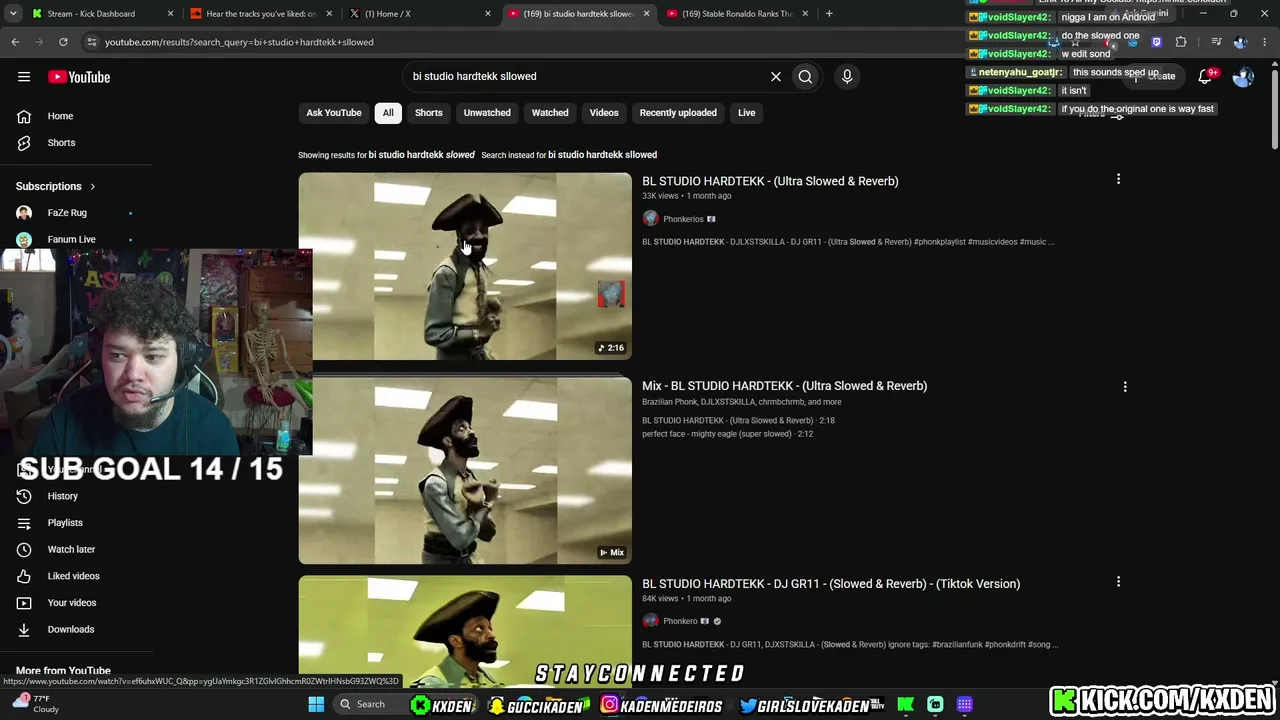Open the browser profile avatar
This screenshot has width=1280, height=720.
click(x=1241, y=42)
